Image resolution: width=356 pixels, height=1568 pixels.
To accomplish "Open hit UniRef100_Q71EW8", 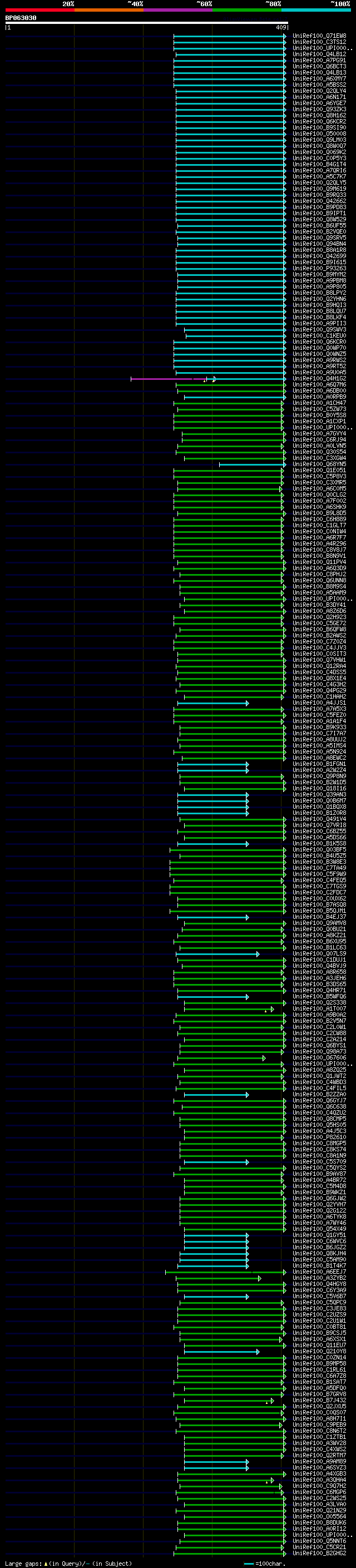I will pos(319,36).
